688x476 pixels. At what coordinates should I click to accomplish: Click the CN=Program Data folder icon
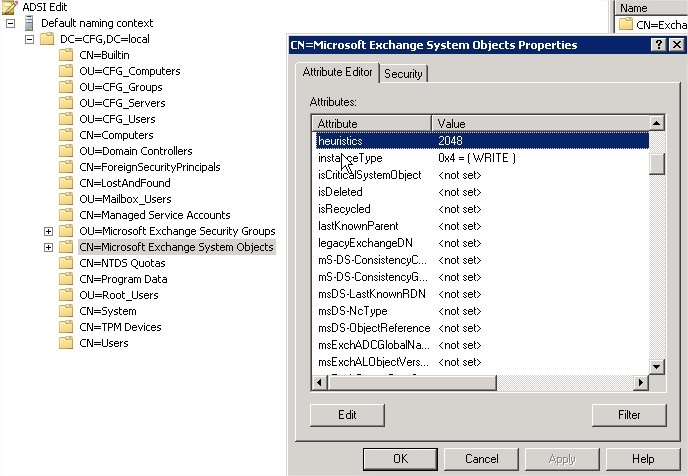[x=66, y=279]
